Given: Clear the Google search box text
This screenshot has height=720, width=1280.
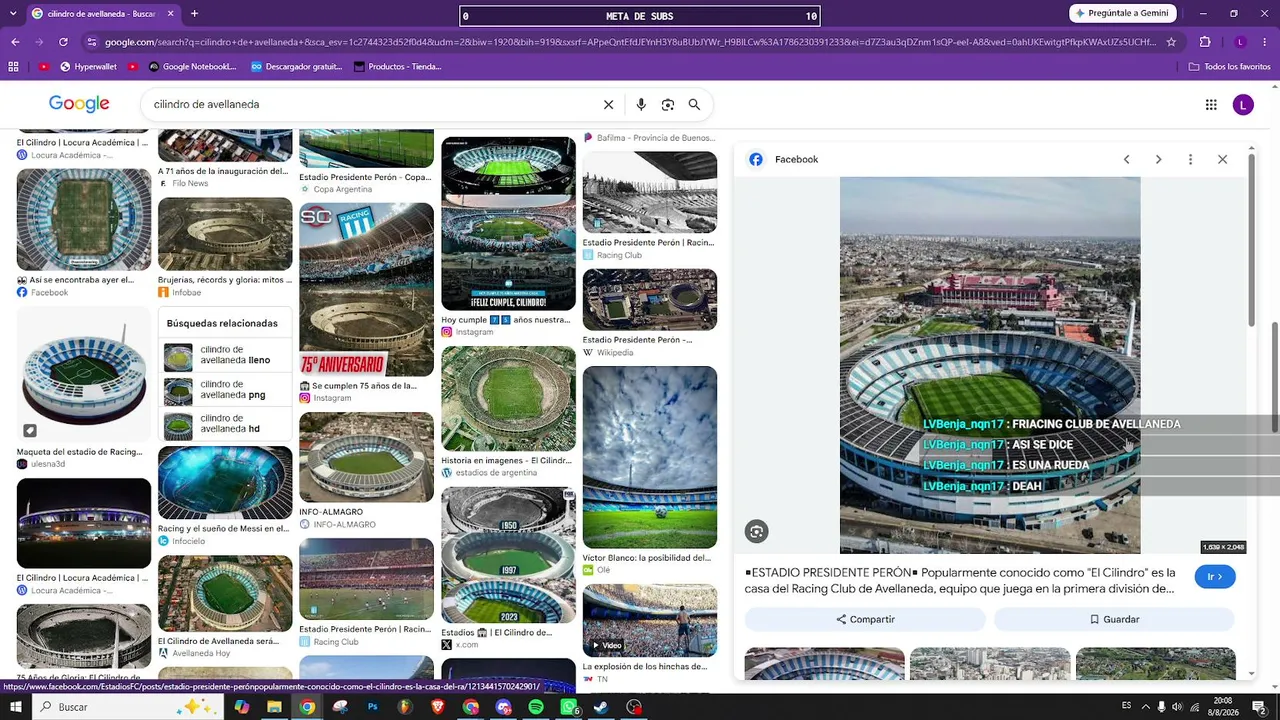Looking at the screenshot, I should pyautogui.click(x=608, y=105).
